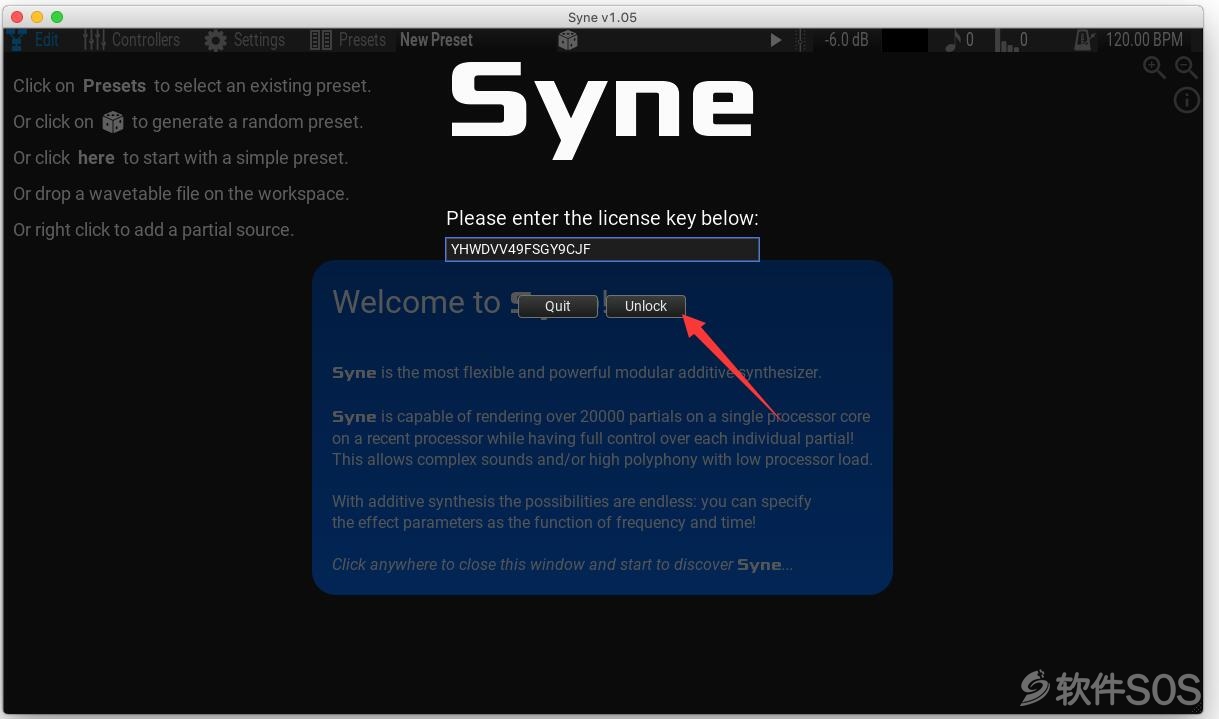The image size is (1219, 719).
Task: Click the bold 'Presets' link in instructions
Action: pos(114,86)
